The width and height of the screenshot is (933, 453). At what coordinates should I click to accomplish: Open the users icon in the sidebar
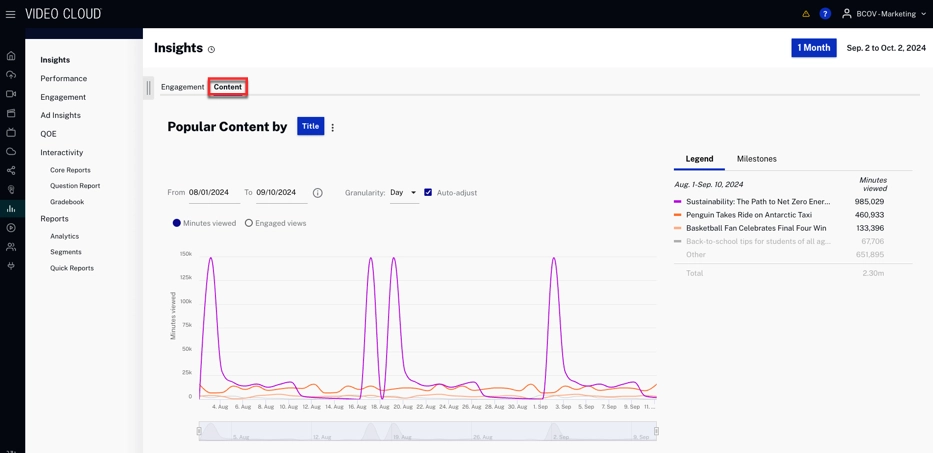tap(11, 247)
